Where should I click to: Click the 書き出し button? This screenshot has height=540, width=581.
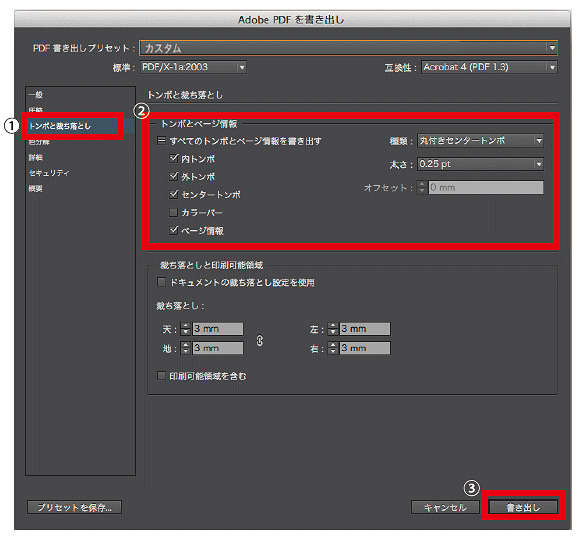click(523, 507)
